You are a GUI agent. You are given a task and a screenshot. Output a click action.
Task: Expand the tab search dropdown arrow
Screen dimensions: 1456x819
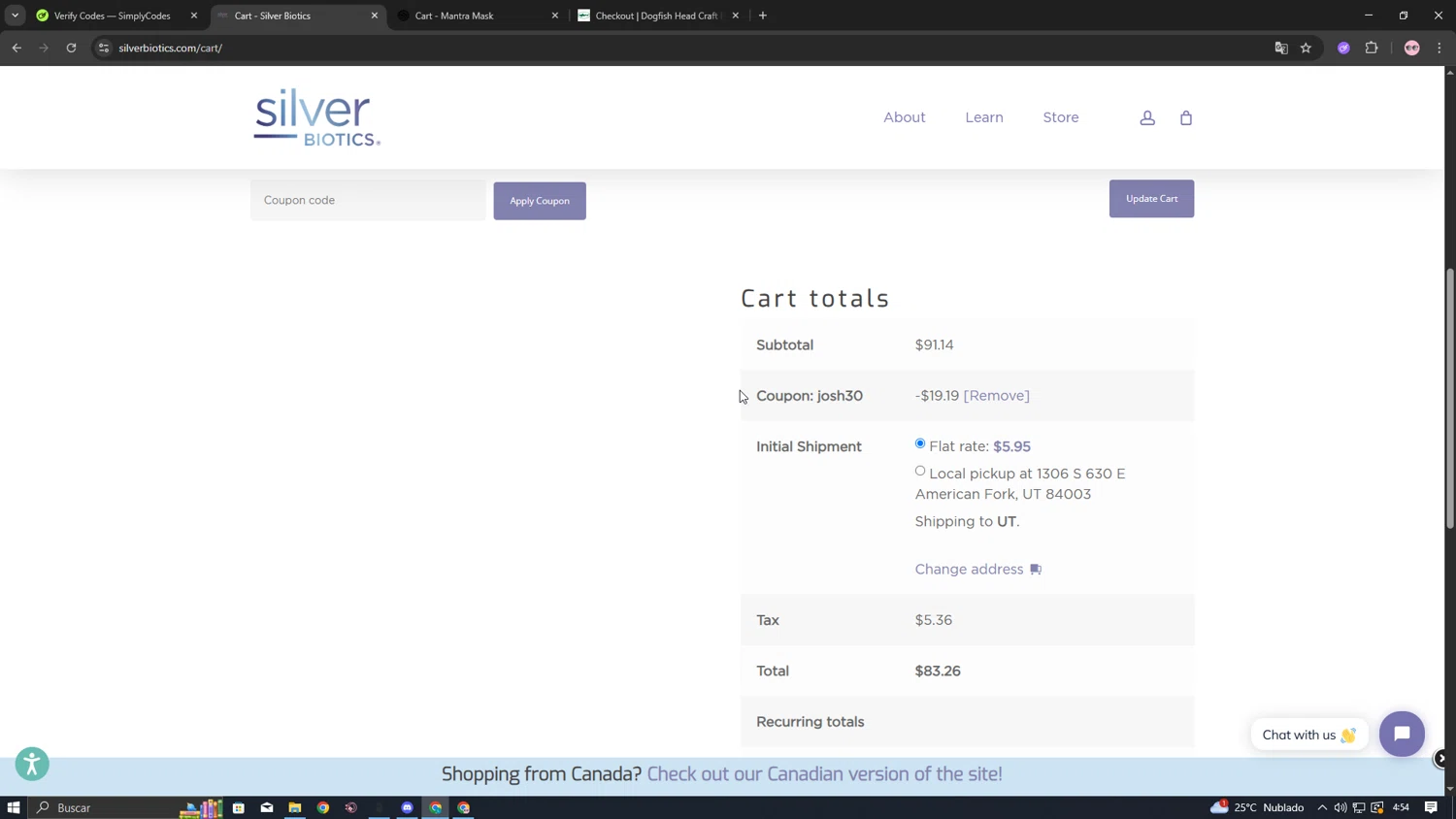(16, 16)
